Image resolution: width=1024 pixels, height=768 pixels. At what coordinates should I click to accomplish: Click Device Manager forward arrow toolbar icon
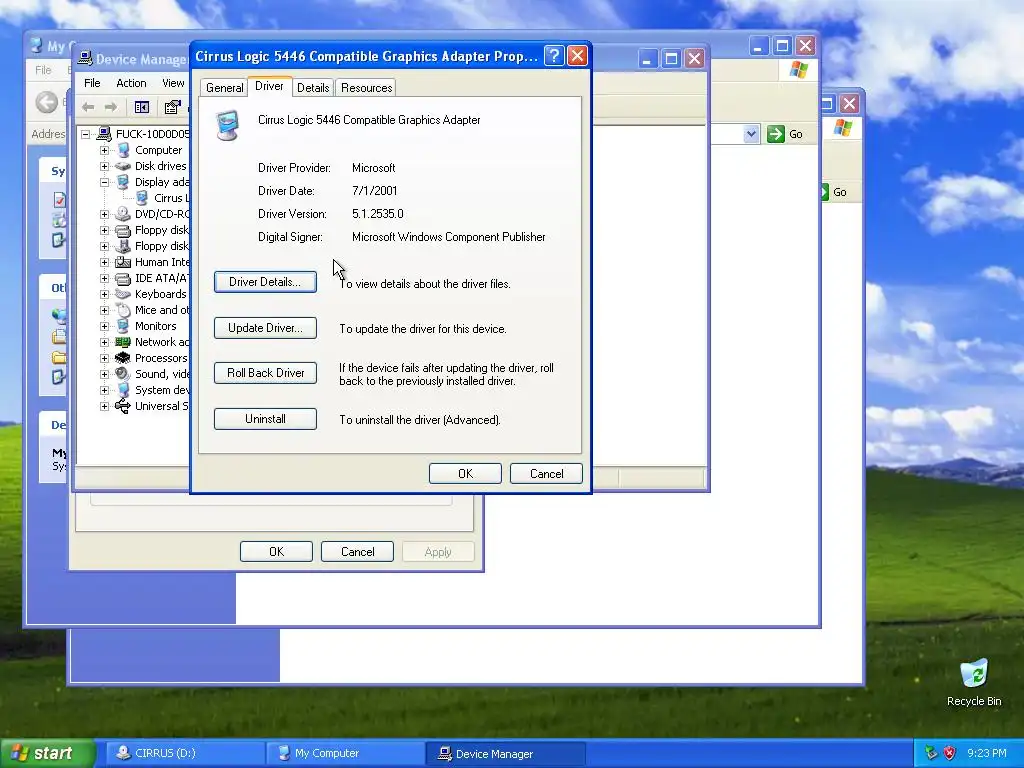point(111,107)
